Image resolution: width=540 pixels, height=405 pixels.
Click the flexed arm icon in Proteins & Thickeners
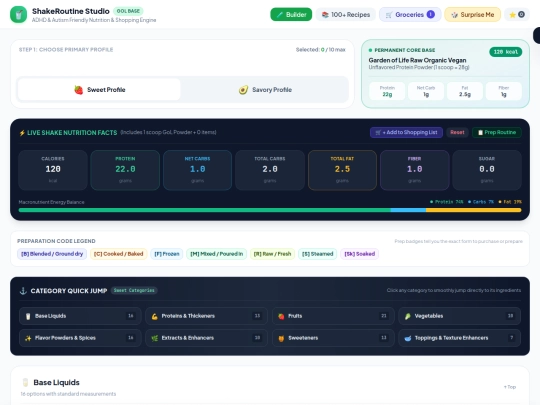click(x=155, y=316)
